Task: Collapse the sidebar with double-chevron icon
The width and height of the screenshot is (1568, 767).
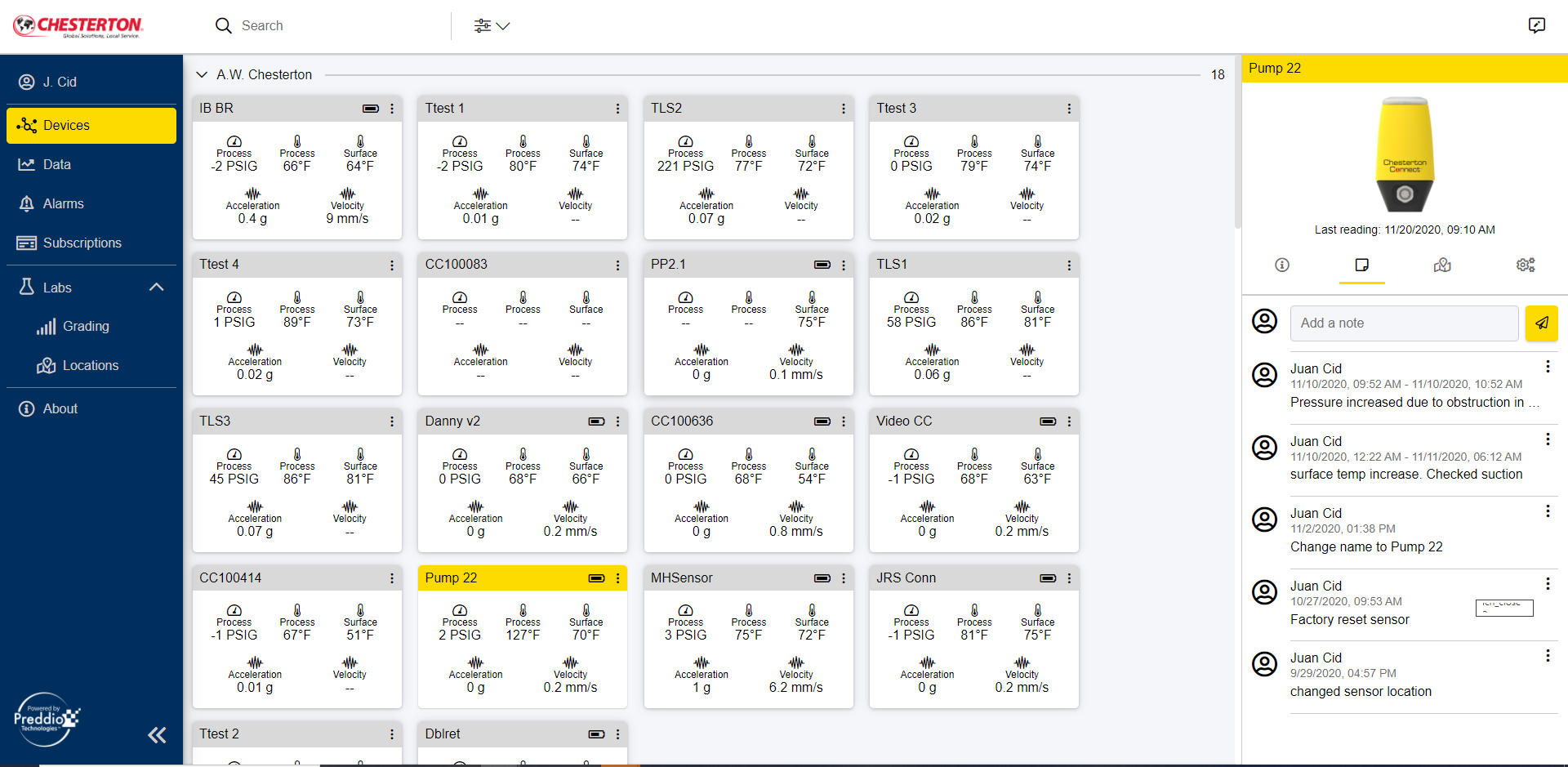Action: pyautogui.click(x=157, y=735)
